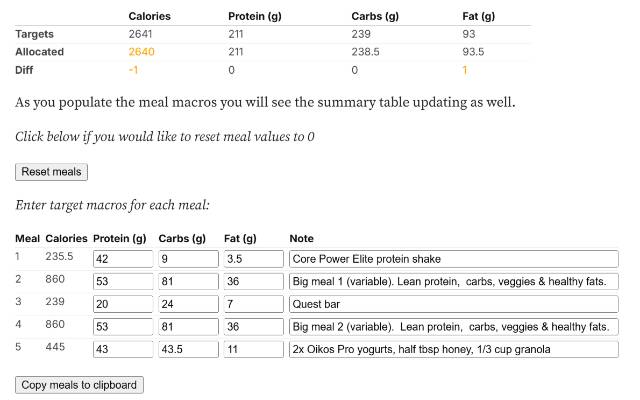The height and width of the screenshot is (400, 640).
Task: Click the meal 5 carbs field
Action: [188, 350]
